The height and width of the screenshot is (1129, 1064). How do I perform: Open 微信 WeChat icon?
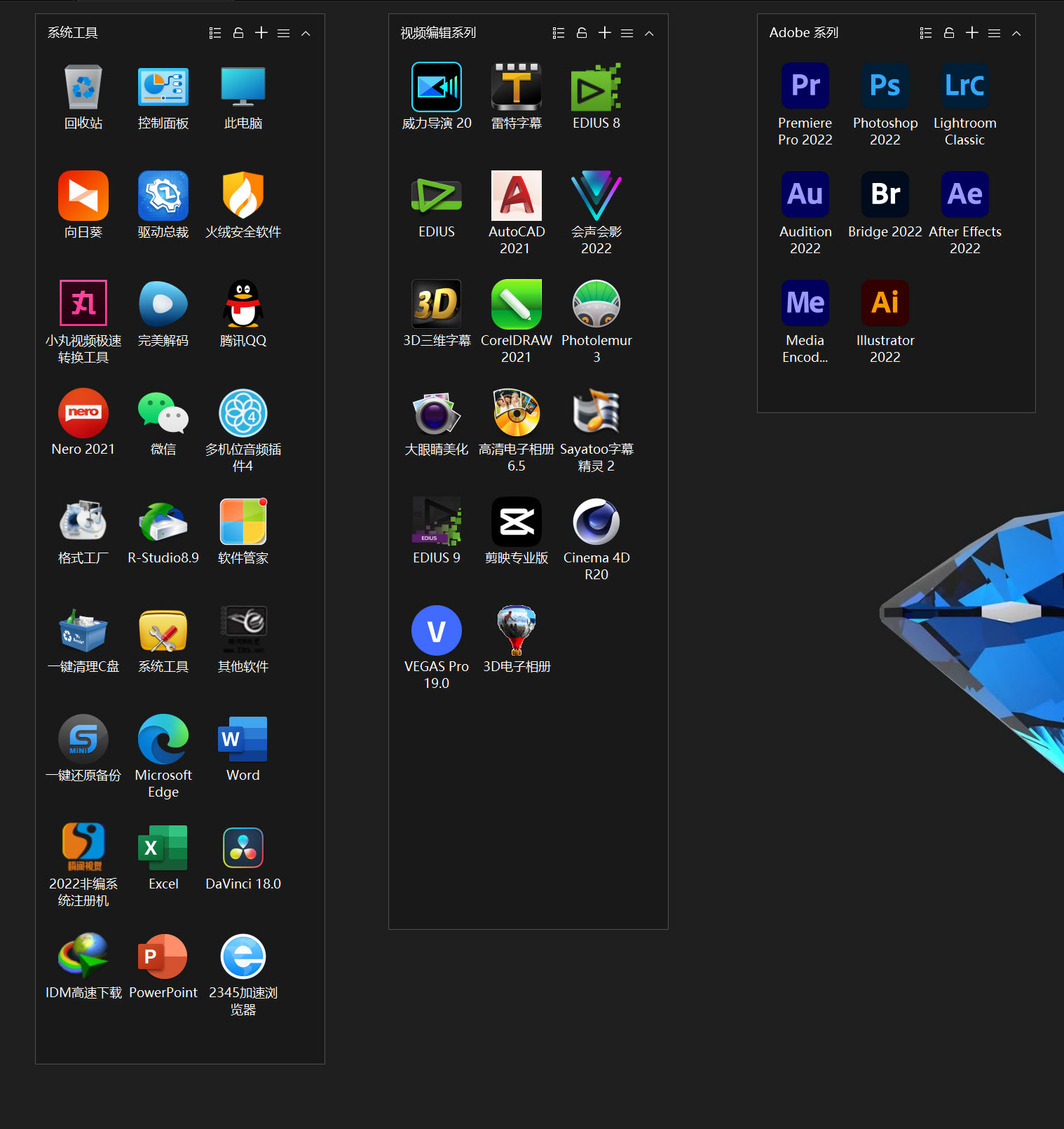coord(163,413)
